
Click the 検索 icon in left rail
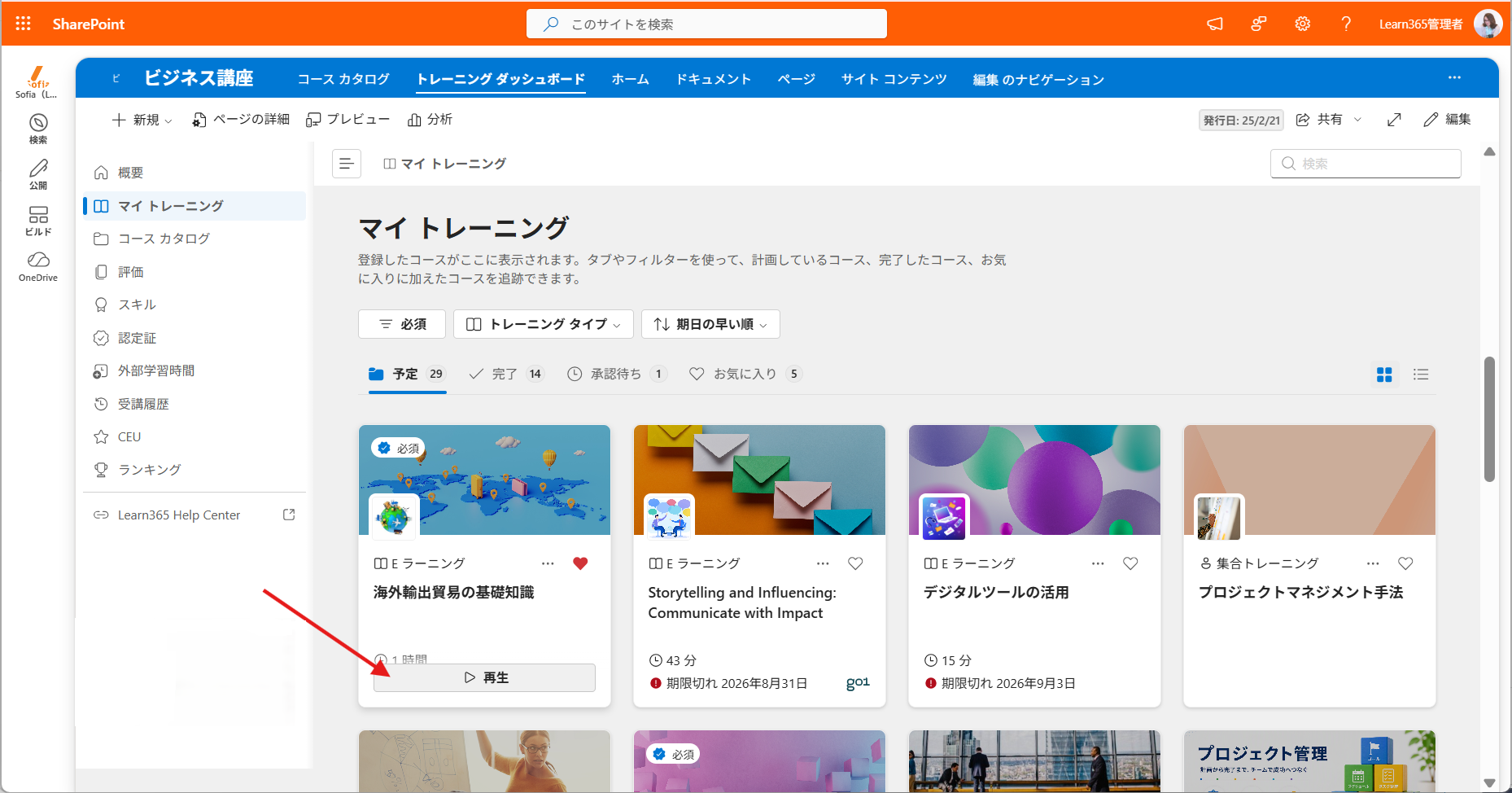point(38,129)
